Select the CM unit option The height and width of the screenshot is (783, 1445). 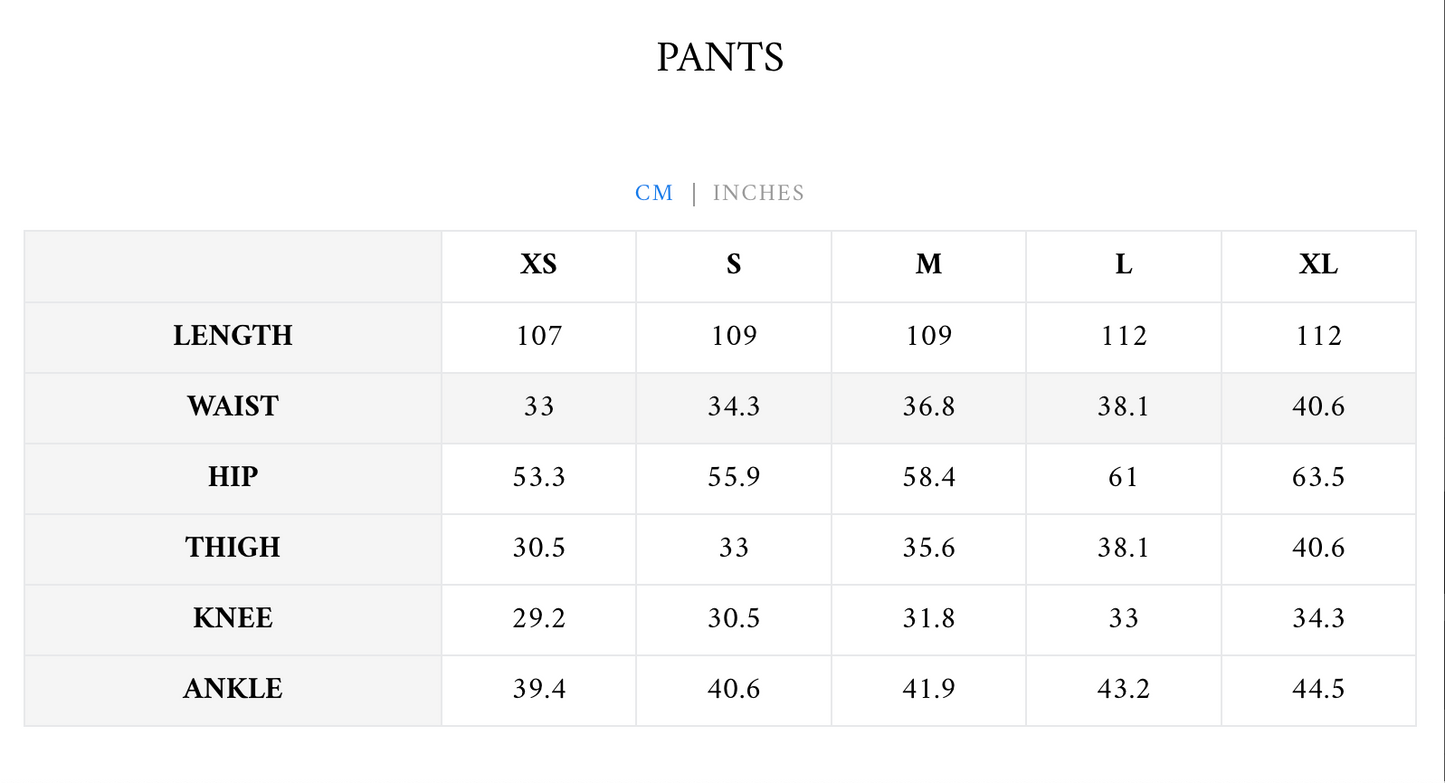[654, 193]
